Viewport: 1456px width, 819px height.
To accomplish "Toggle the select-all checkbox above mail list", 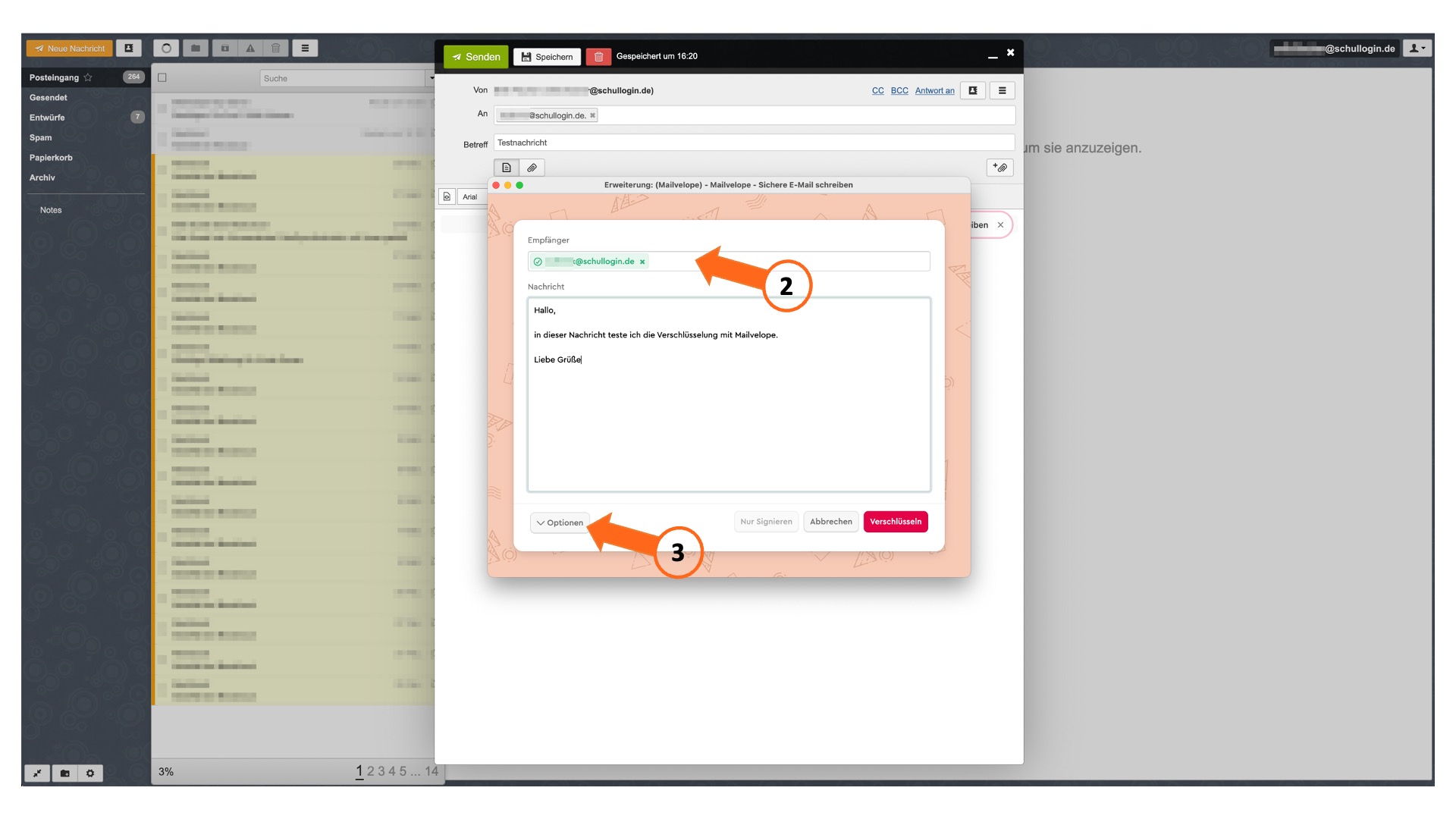I will 162,77.
